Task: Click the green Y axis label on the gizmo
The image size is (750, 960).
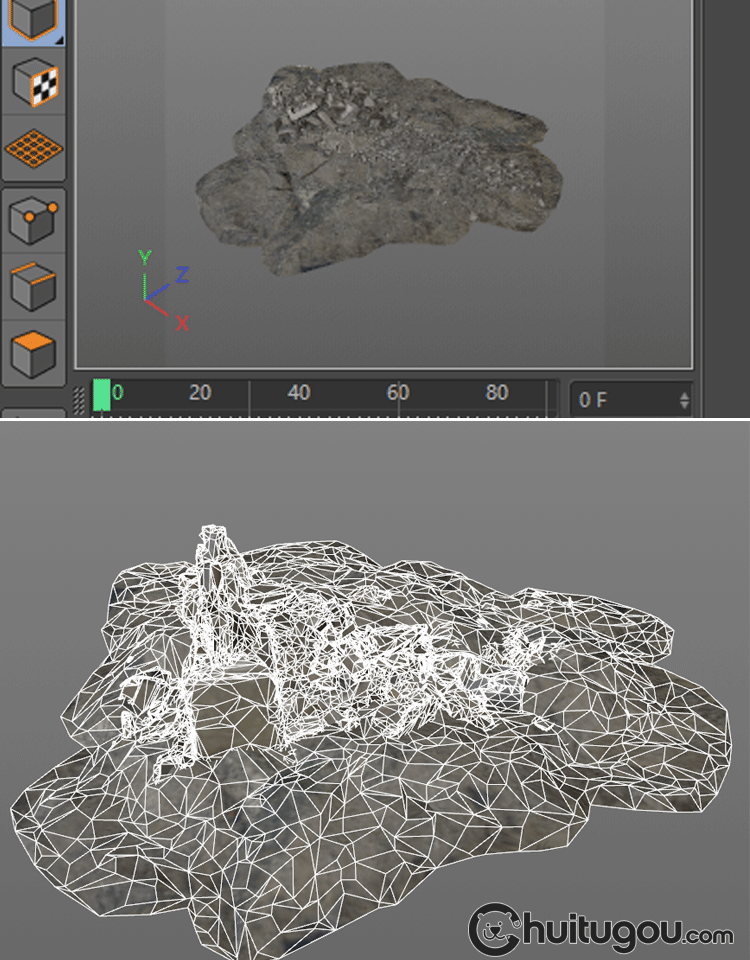Action: 145,258
